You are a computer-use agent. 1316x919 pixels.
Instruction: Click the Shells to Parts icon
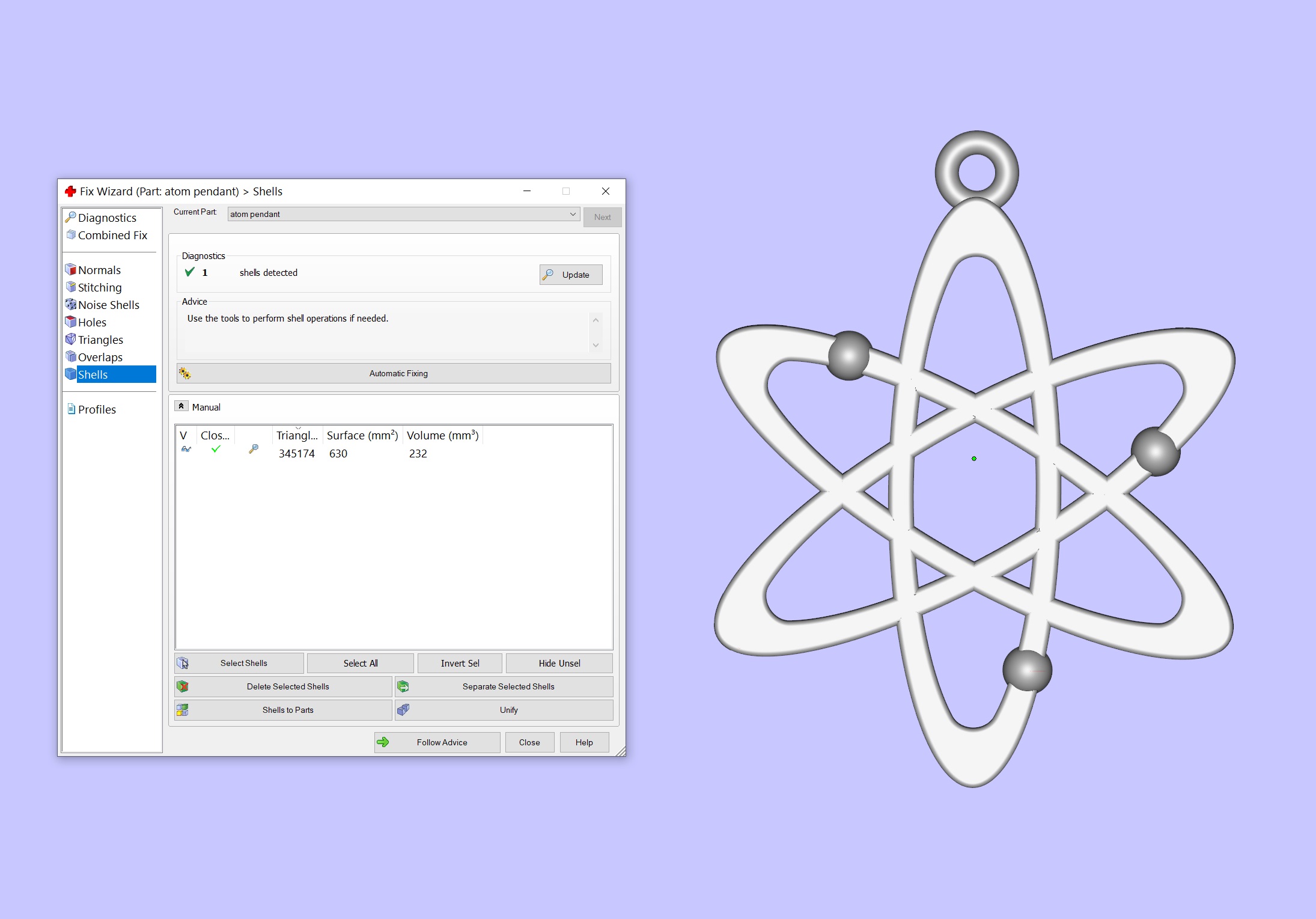[183, 710]
